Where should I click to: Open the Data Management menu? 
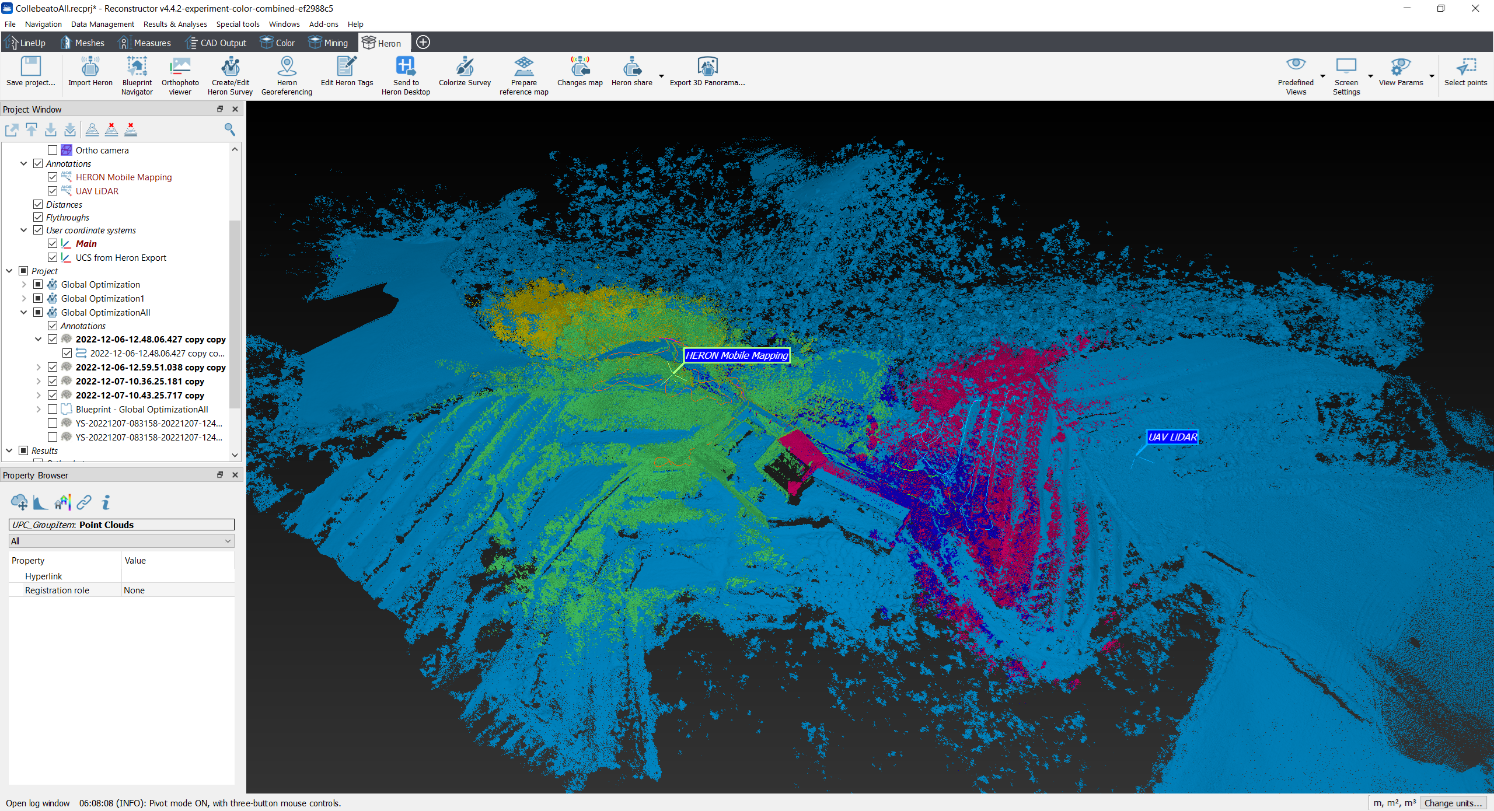point(103,24)
